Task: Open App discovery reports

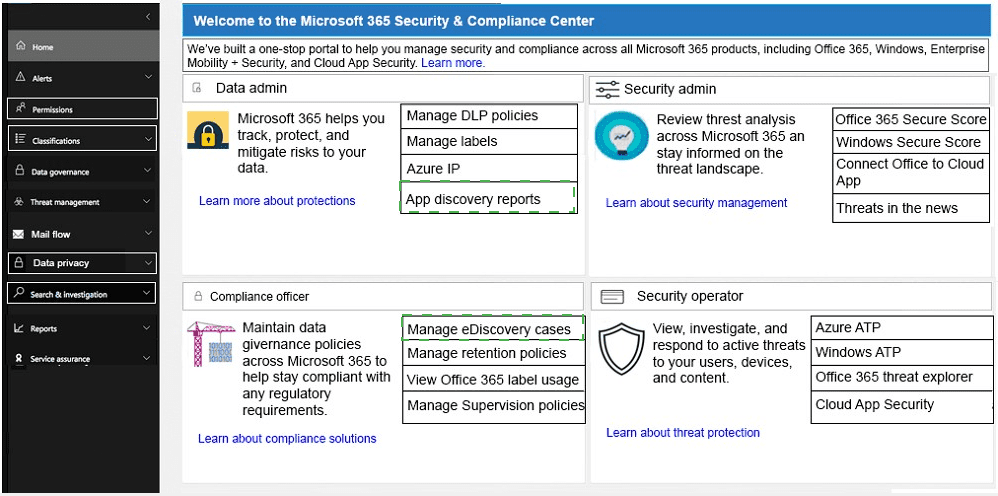Action: click(x=488, y=199)
